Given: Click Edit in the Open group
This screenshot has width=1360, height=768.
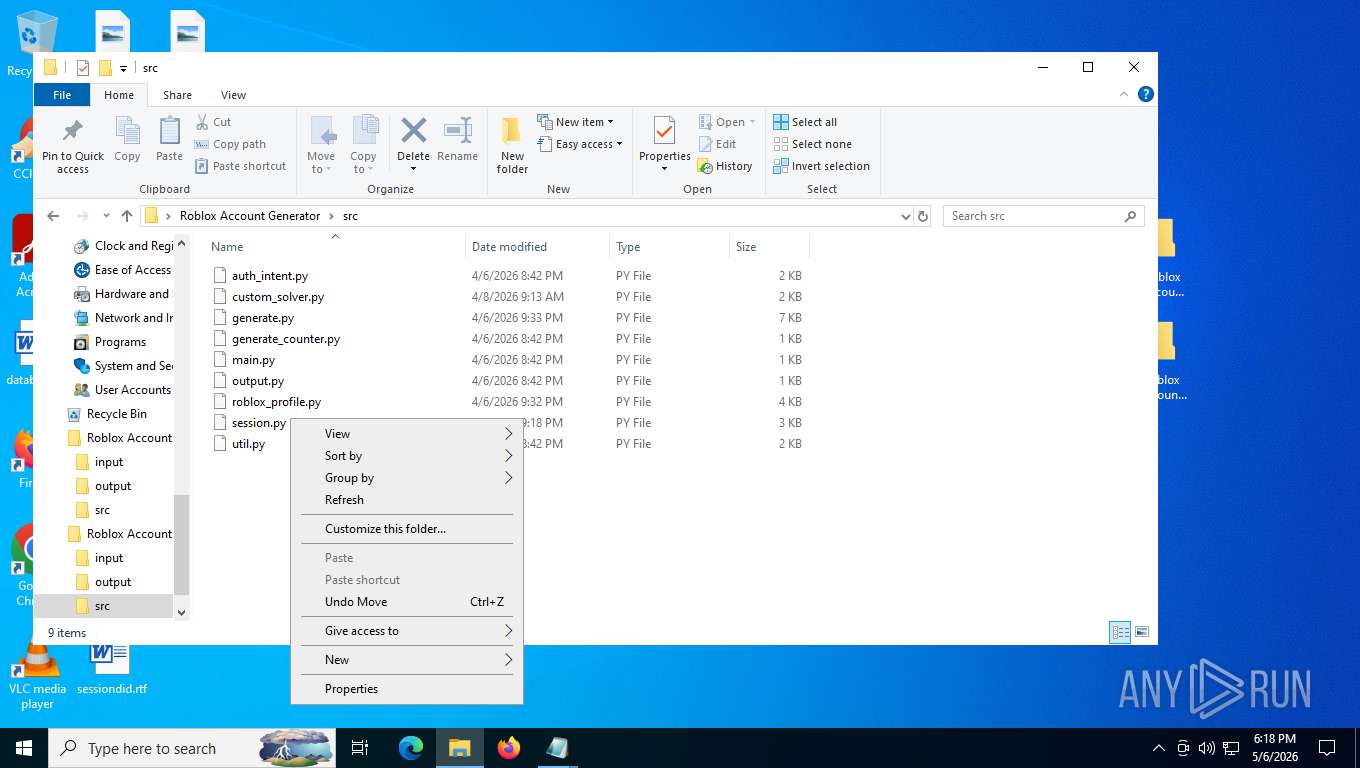Looking at the screenshot, I should [x=717, y=144].
